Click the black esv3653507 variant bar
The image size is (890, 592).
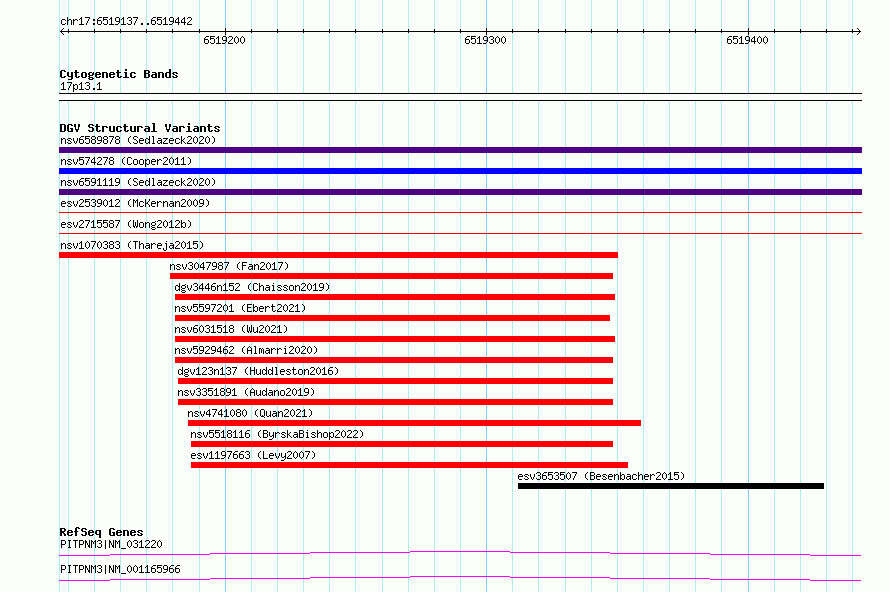click(x=671, y=486)
